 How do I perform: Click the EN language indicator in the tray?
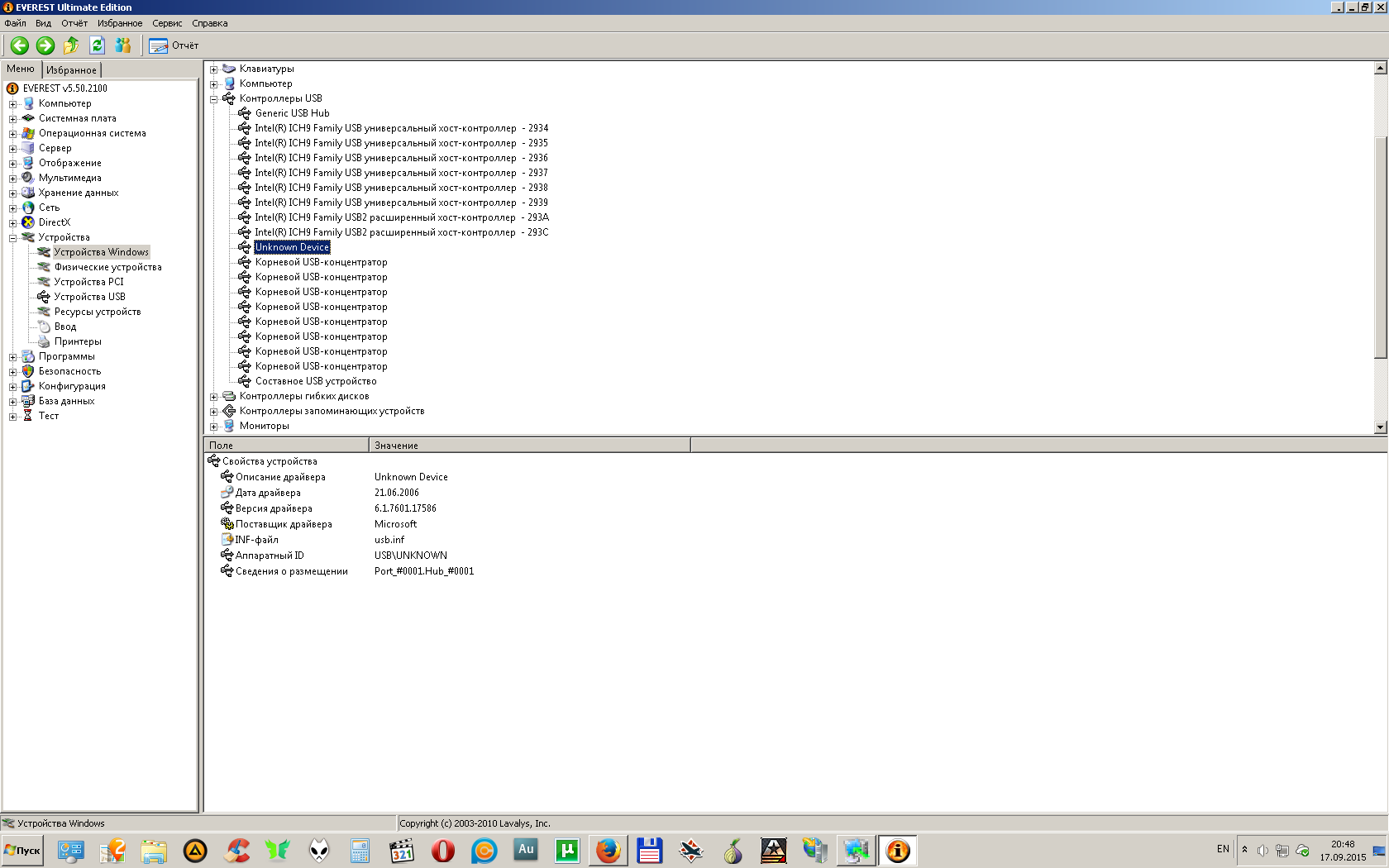point(1223,849)
